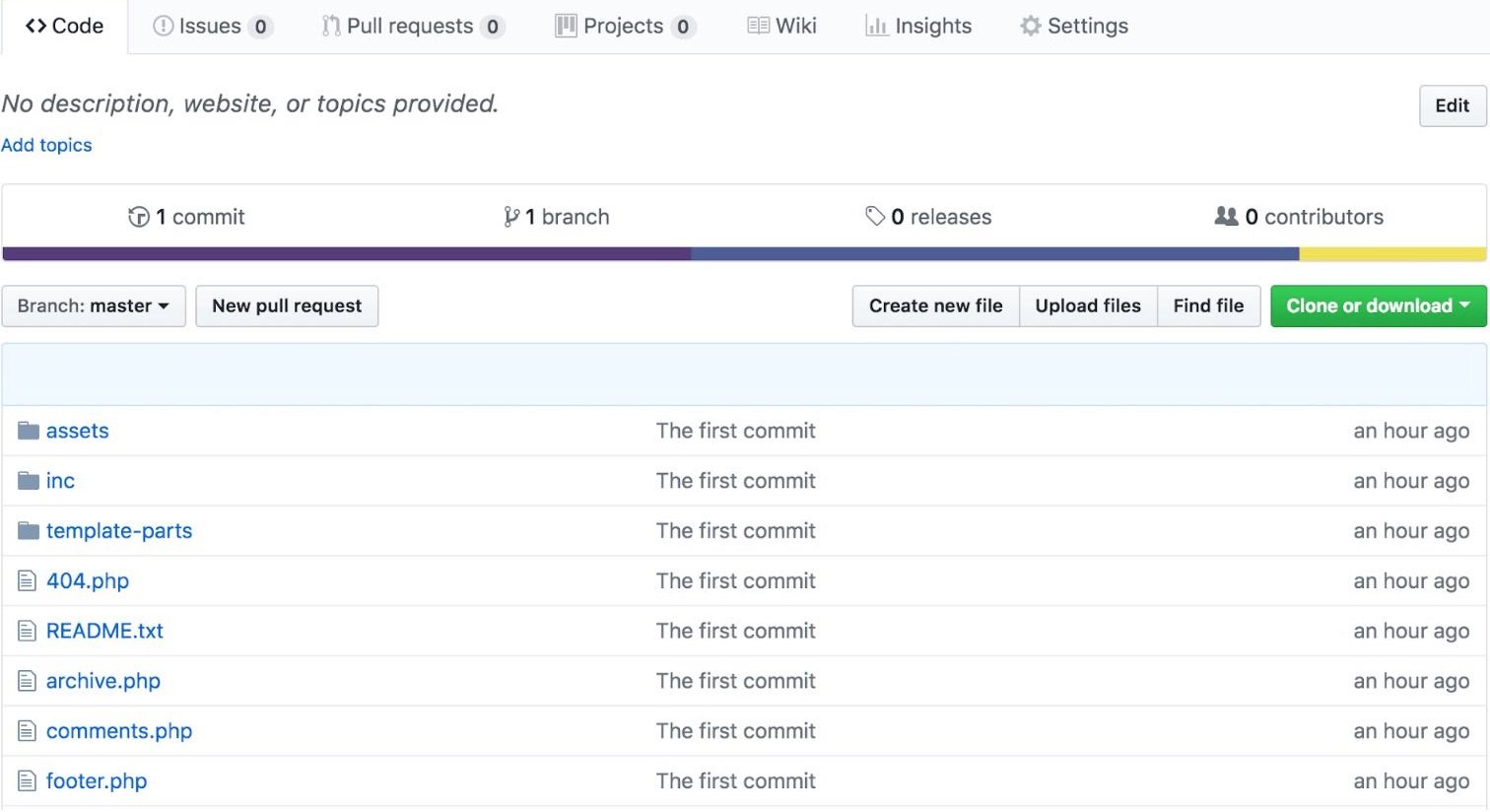
Task: Click the branch icon next to '1 branch'
Action: tap(510, 216)
